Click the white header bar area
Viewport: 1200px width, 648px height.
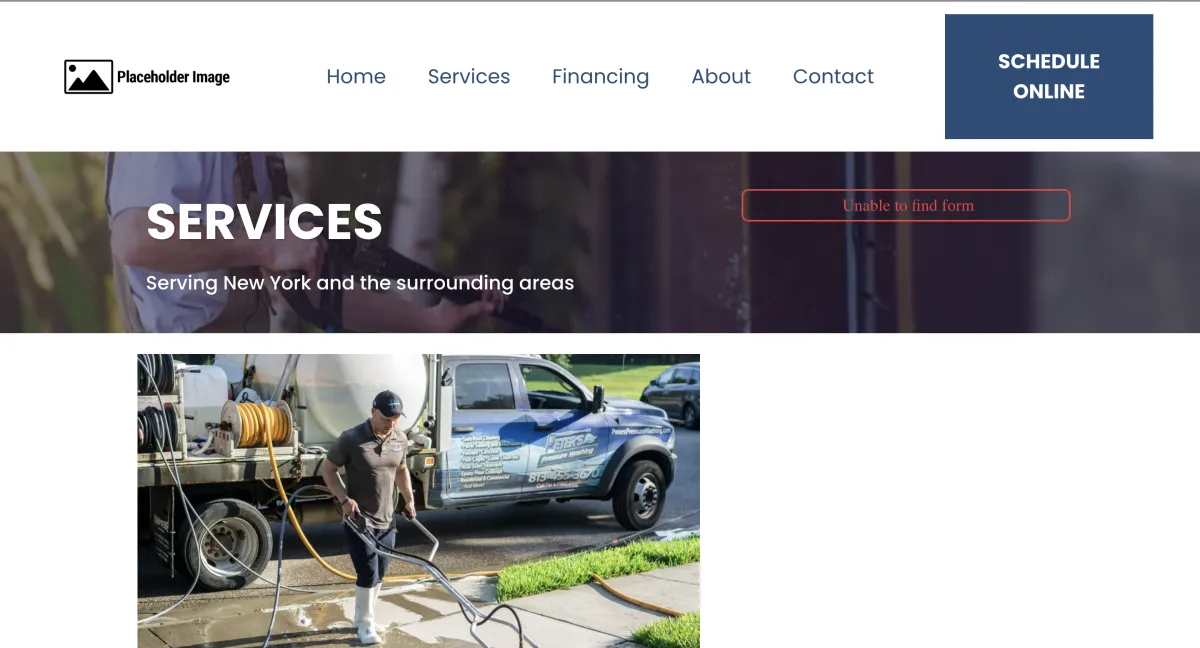[x=600, y=77]
